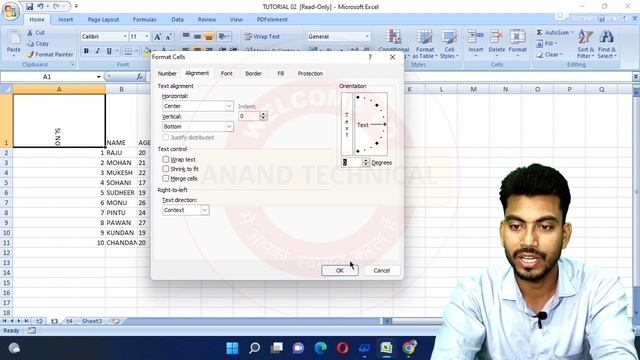Enable the Wrap text checkbox

[x=165, y=159]
